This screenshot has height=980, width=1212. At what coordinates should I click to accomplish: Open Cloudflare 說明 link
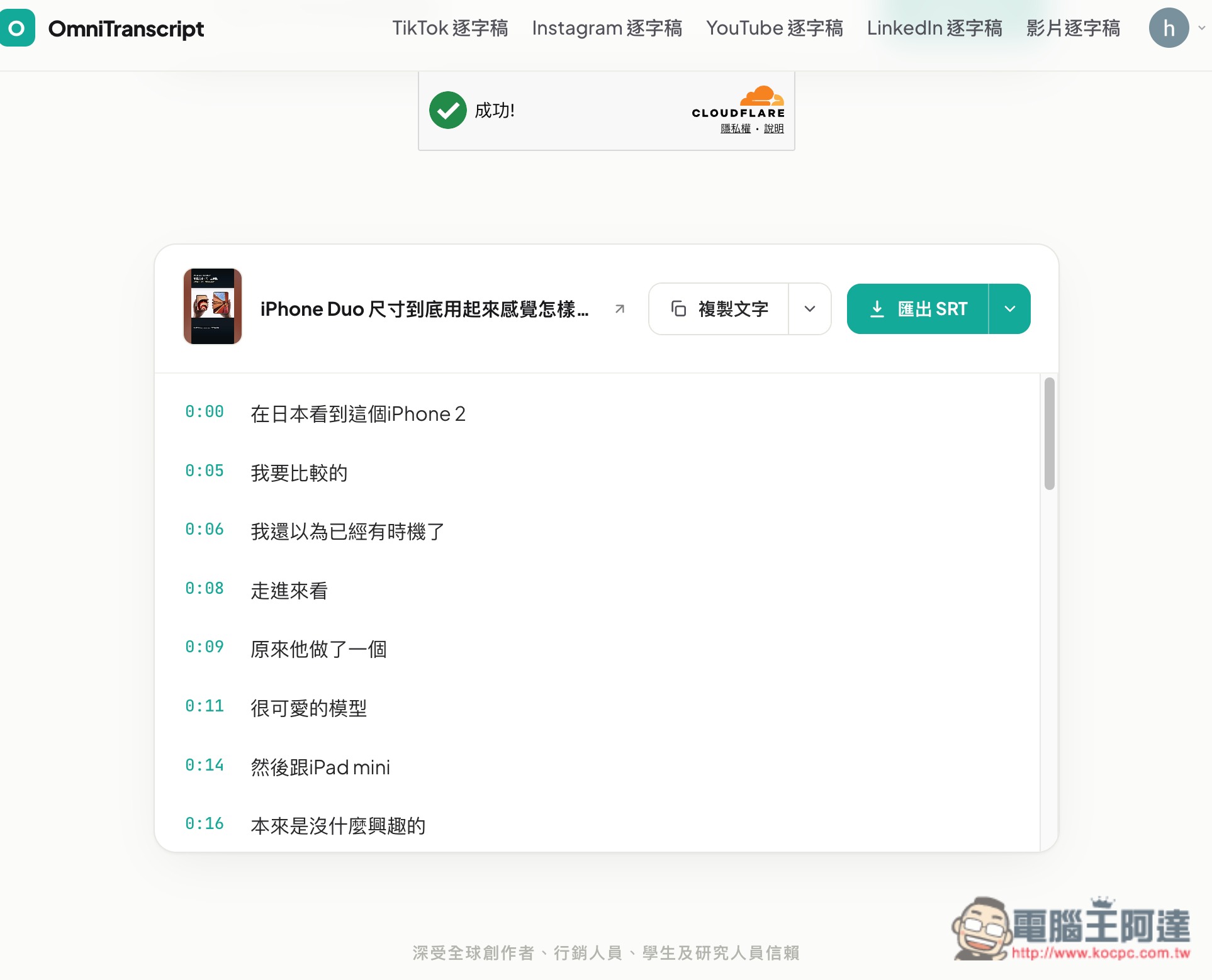click(x=774, y=128)
